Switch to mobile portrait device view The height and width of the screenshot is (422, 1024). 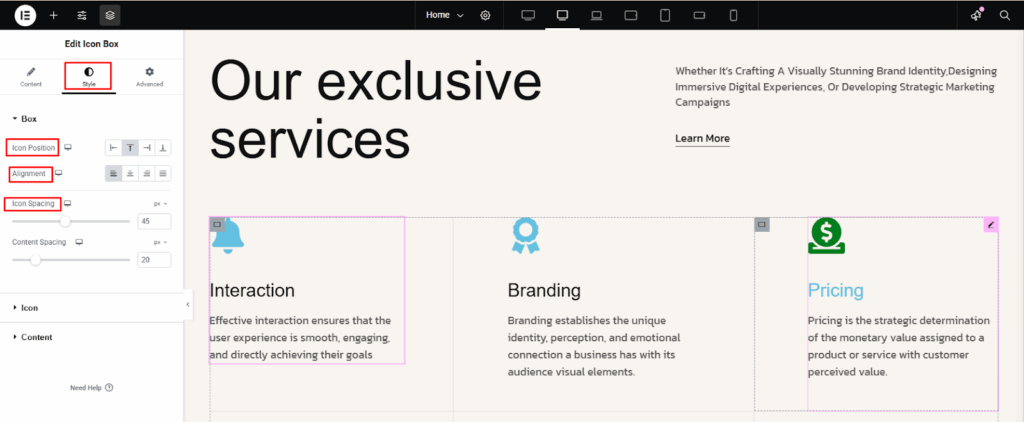click(x=733, y=15)
